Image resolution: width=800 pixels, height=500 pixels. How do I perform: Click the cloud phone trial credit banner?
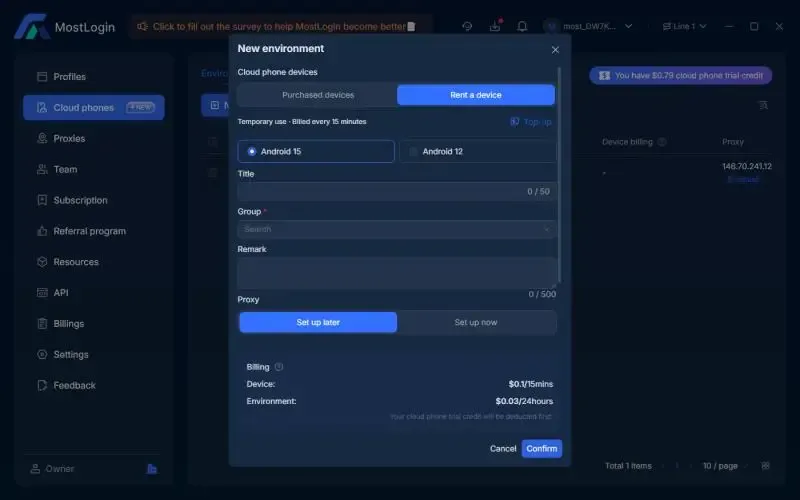point(681,76)
